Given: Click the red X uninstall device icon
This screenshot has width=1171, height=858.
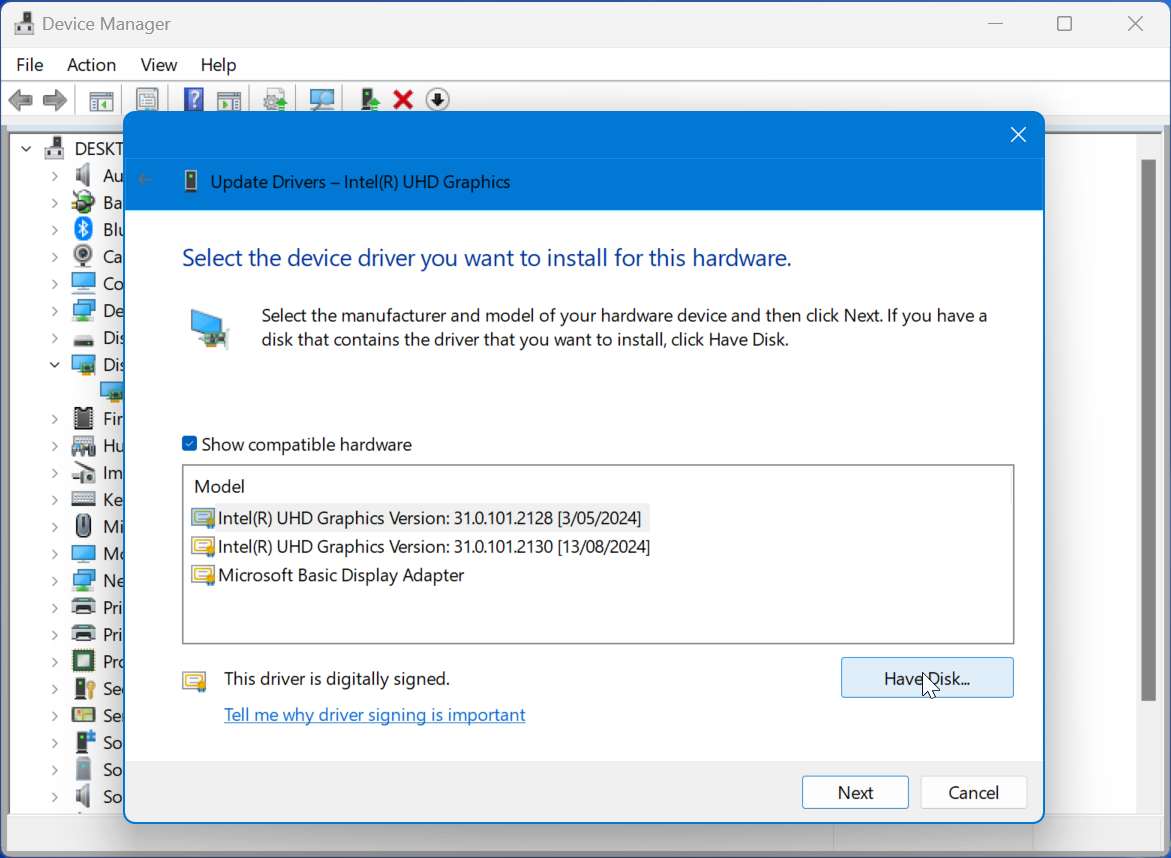Looking at the screenshot, I should pos(403,99).
